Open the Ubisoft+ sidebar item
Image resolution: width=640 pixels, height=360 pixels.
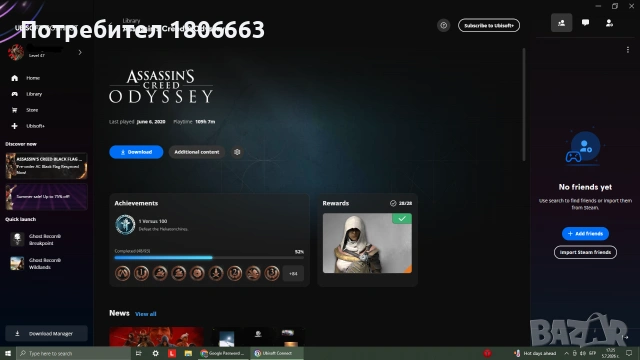tap(36, 126)
